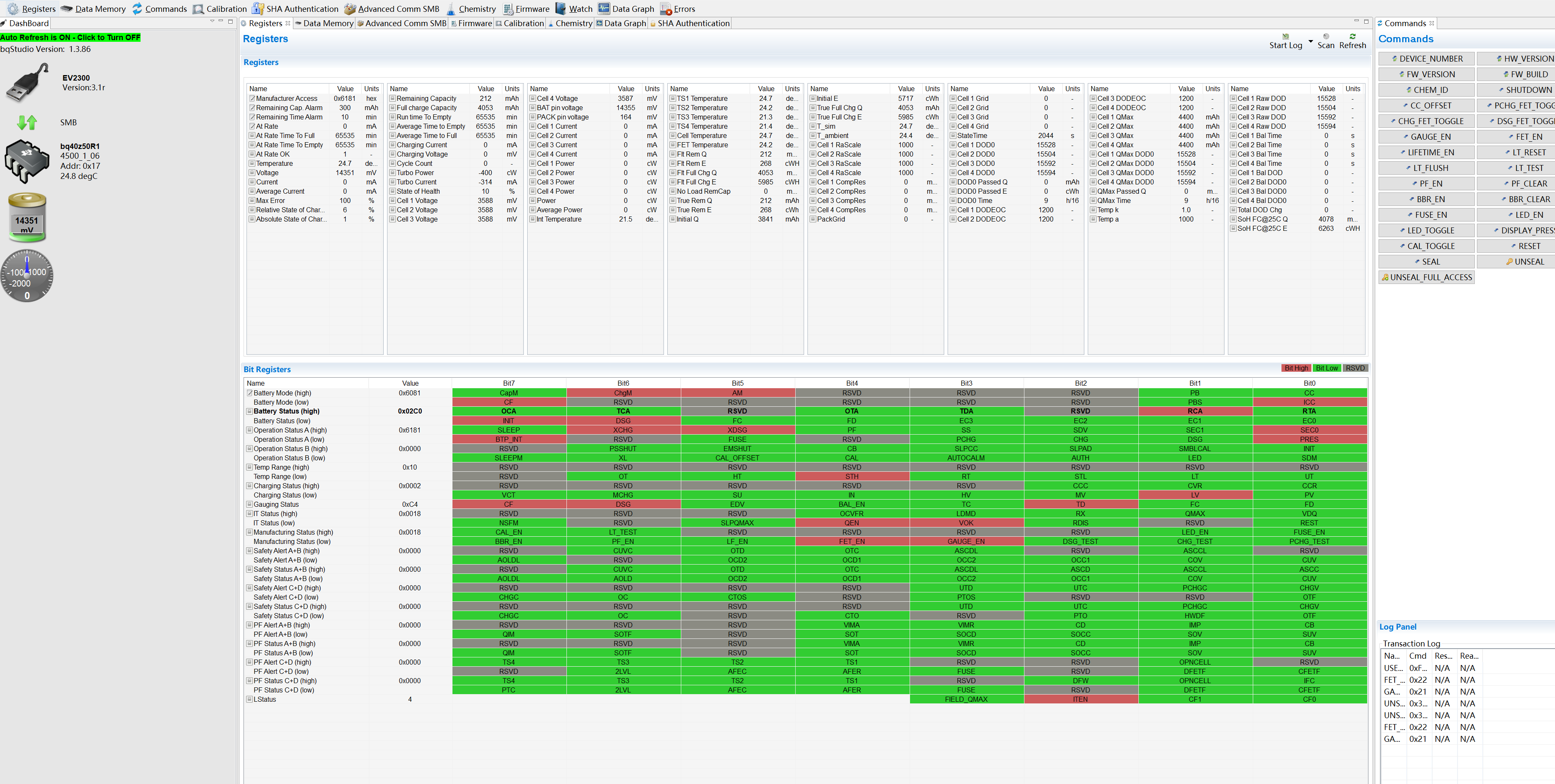Open the Errors toolbar icon
This screenshot has height=784, width=1555.
click(x=666, y=8)
